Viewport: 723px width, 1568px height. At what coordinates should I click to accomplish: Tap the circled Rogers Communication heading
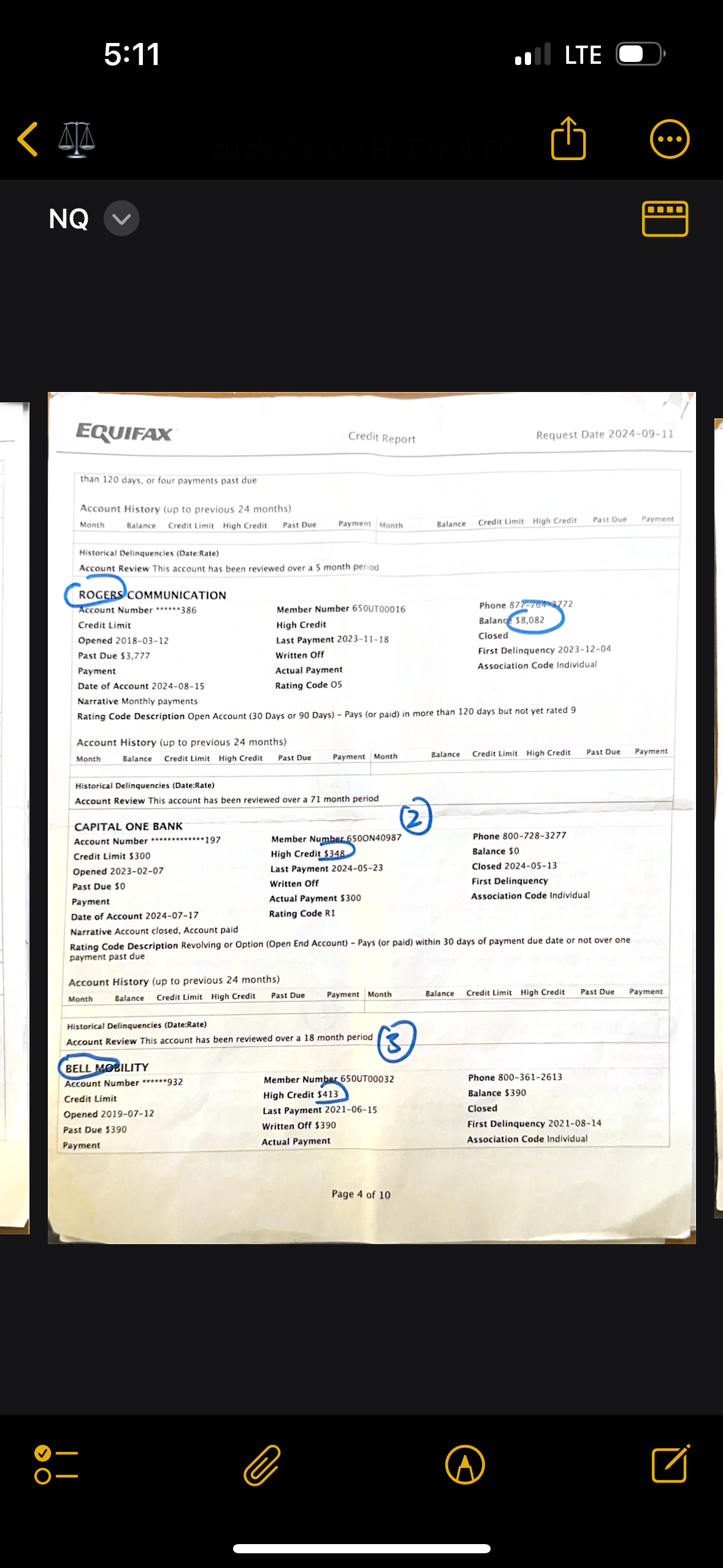pos(151,594)
